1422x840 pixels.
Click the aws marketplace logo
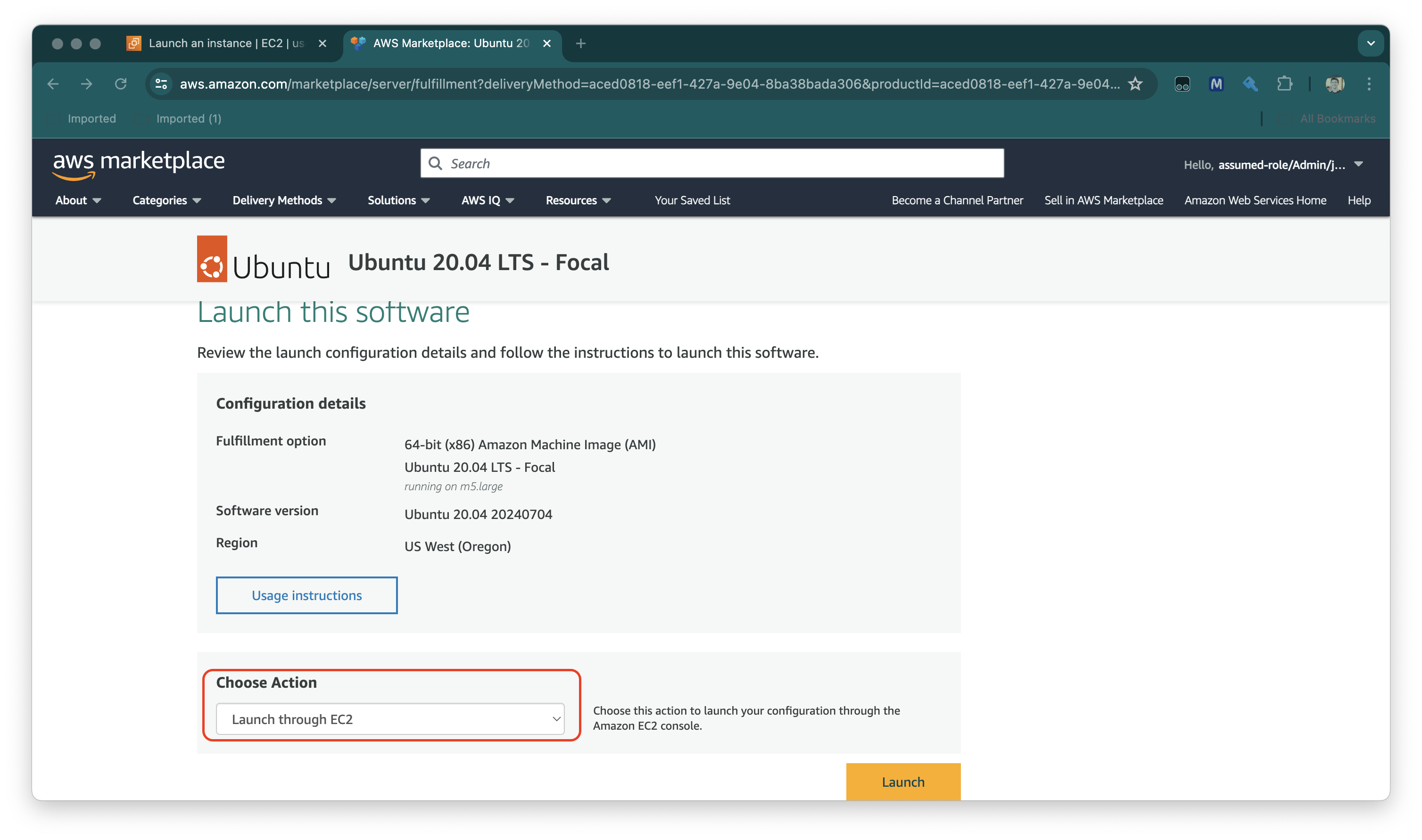point(139,164)
